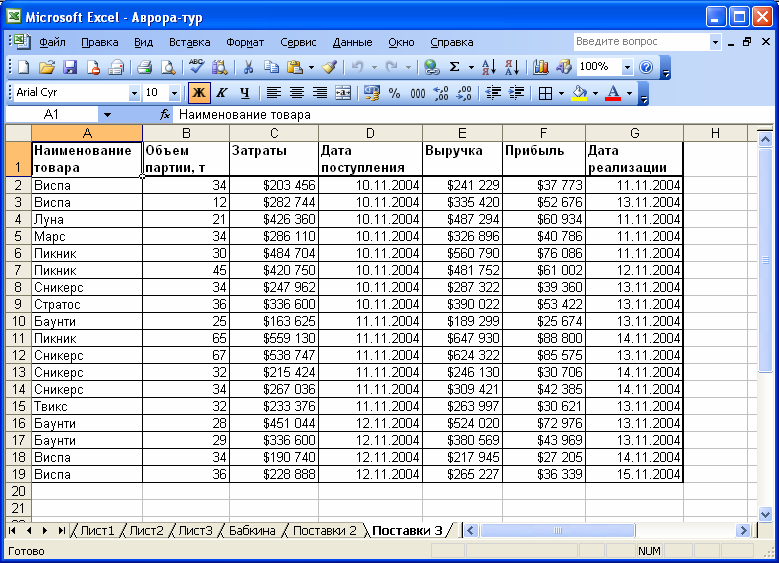Select cell with value $88 800
The height and width of the screenshot is (563, 779).
tap(544, 338)
